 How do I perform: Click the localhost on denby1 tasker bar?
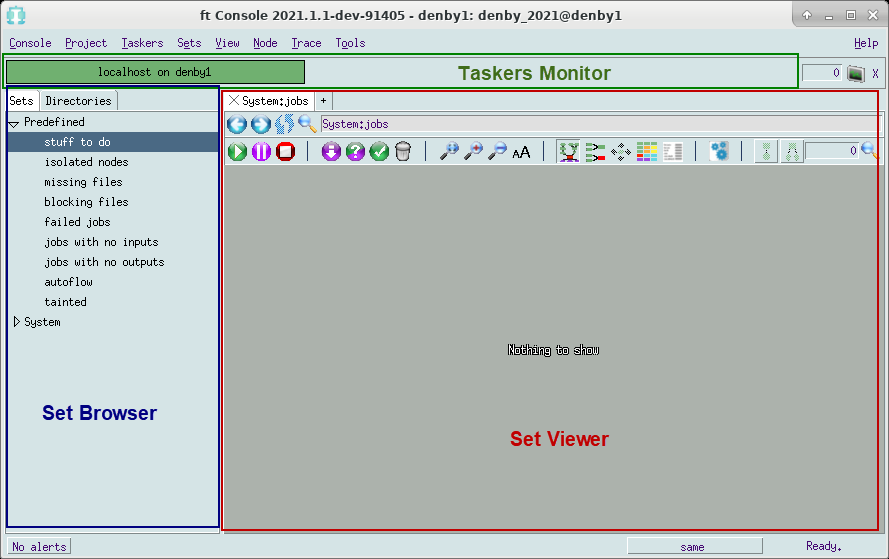click(x=155, y=72)
